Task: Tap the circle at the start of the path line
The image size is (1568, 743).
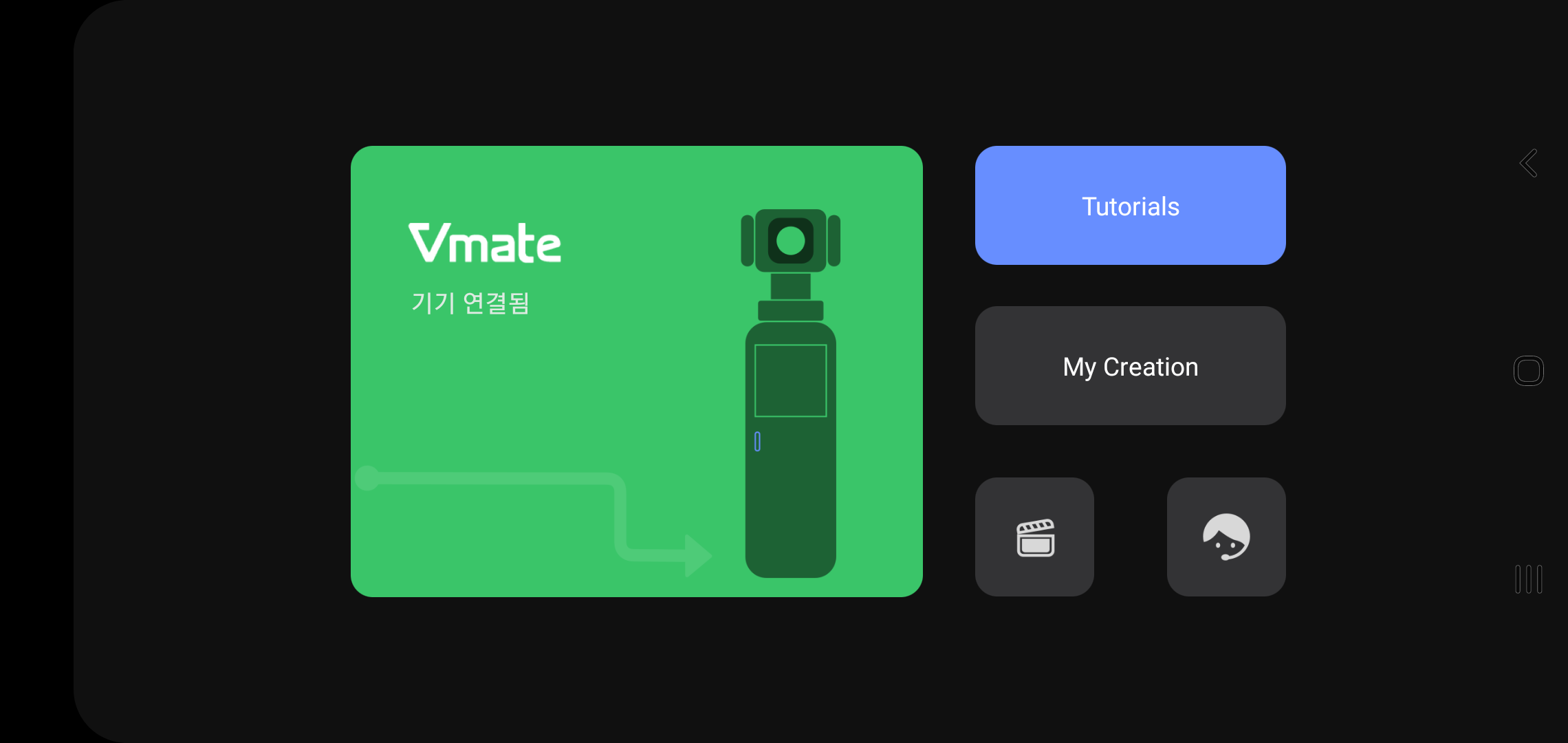Action: 367,477
